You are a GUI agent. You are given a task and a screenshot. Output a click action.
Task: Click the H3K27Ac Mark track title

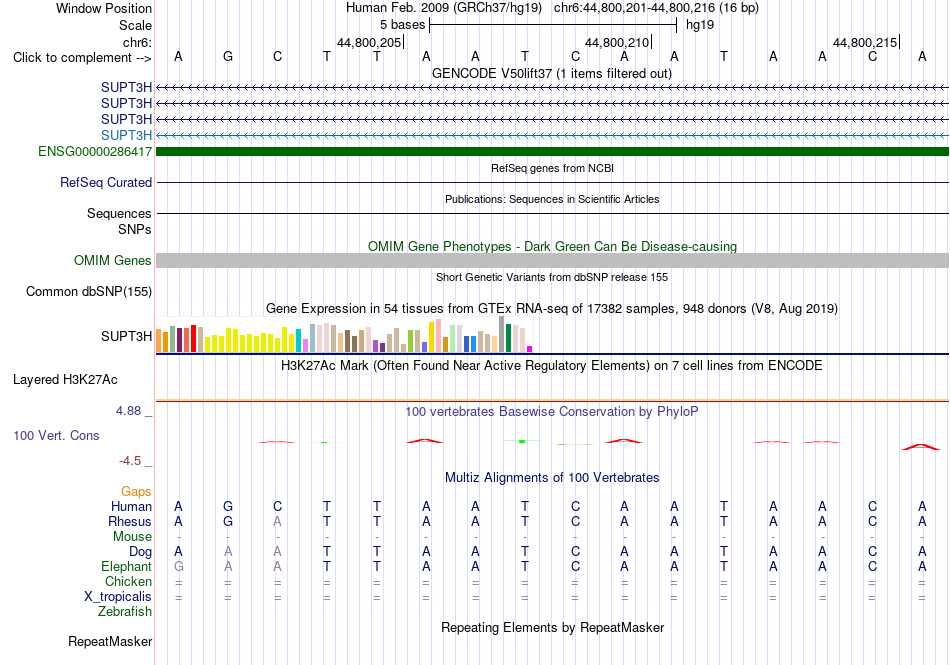552,365
